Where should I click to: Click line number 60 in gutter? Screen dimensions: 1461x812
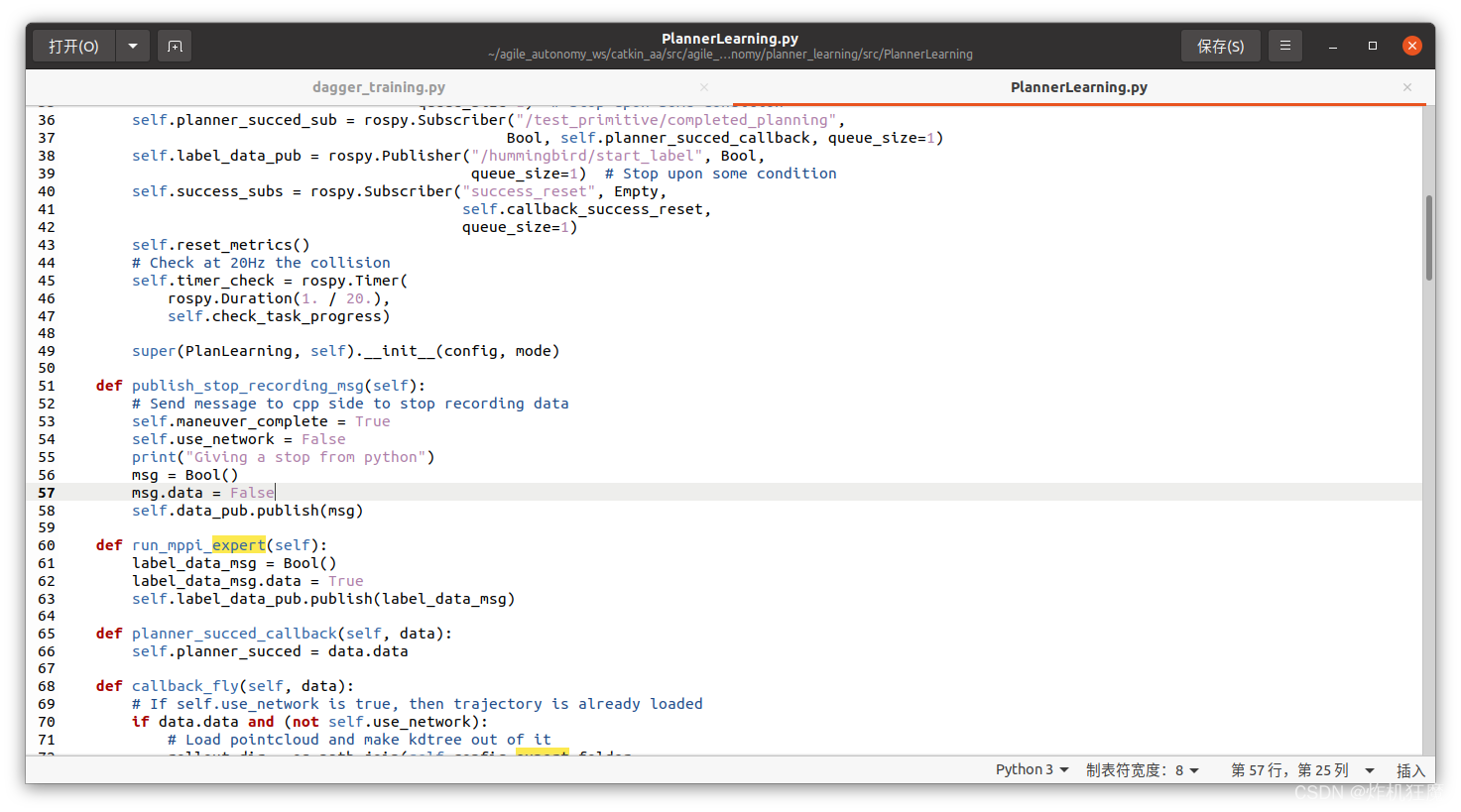(x=47, y=545)
